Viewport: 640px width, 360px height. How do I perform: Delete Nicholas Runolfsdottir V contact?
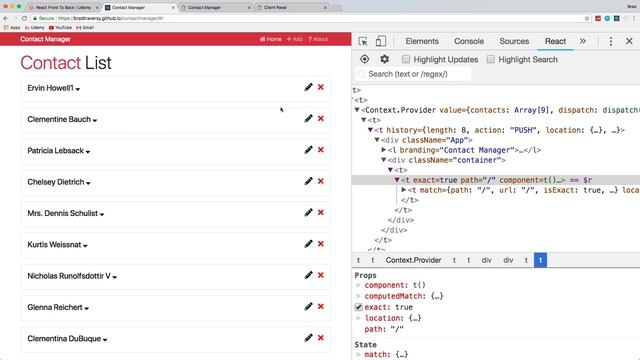321,275
